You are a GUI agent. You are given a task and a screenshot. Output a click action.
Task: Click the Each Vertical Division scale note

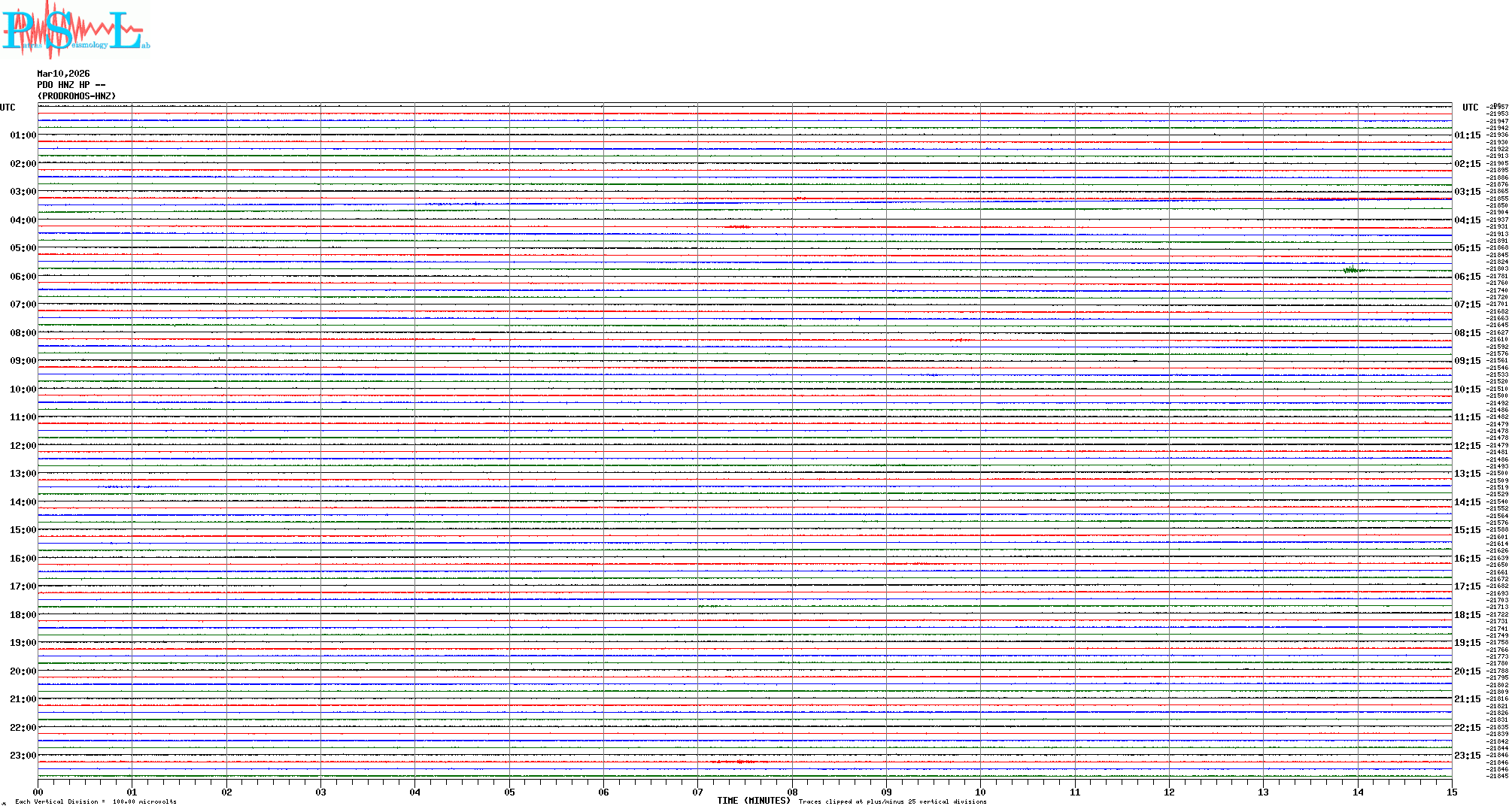pyautogui.click(x=96, y=801)
